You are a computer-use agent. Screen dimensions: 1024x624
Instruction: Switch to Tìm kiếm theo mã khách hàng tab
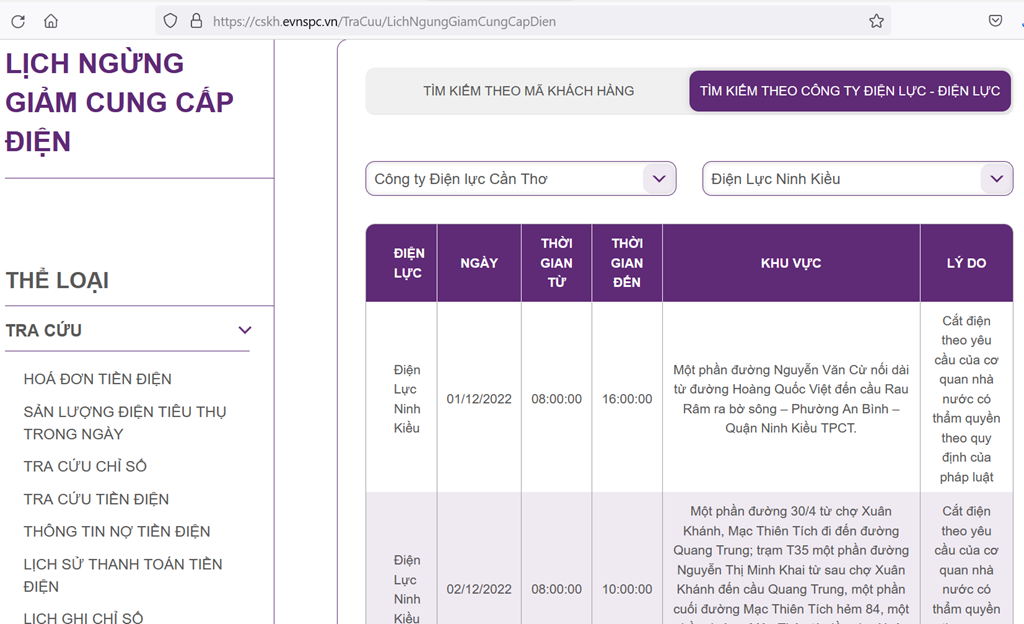pos(528,91)
